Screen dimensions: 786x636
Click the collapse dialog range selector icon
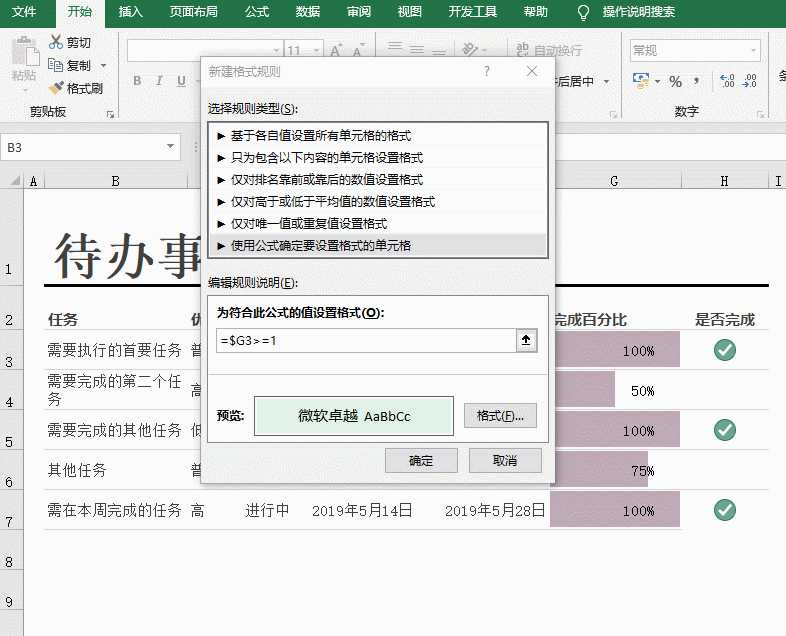point(526,340)
